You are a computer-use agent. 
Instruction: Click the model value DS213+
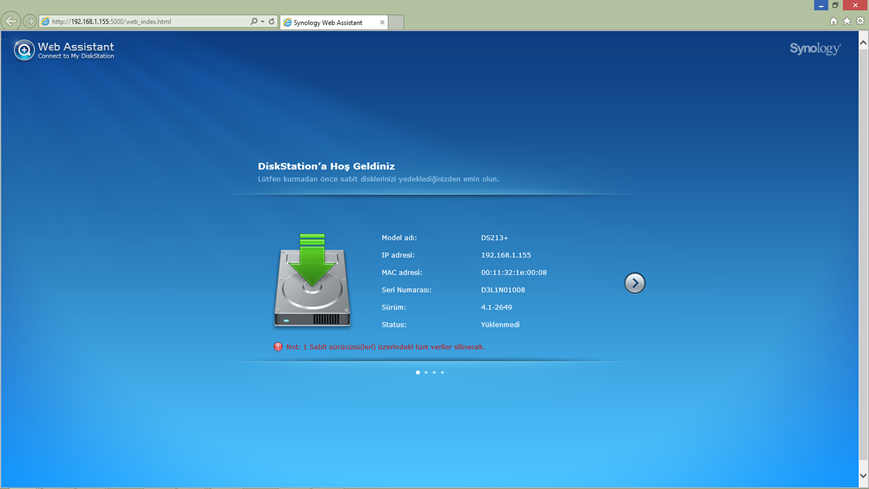pyautogui.click(x=494, y=238)
